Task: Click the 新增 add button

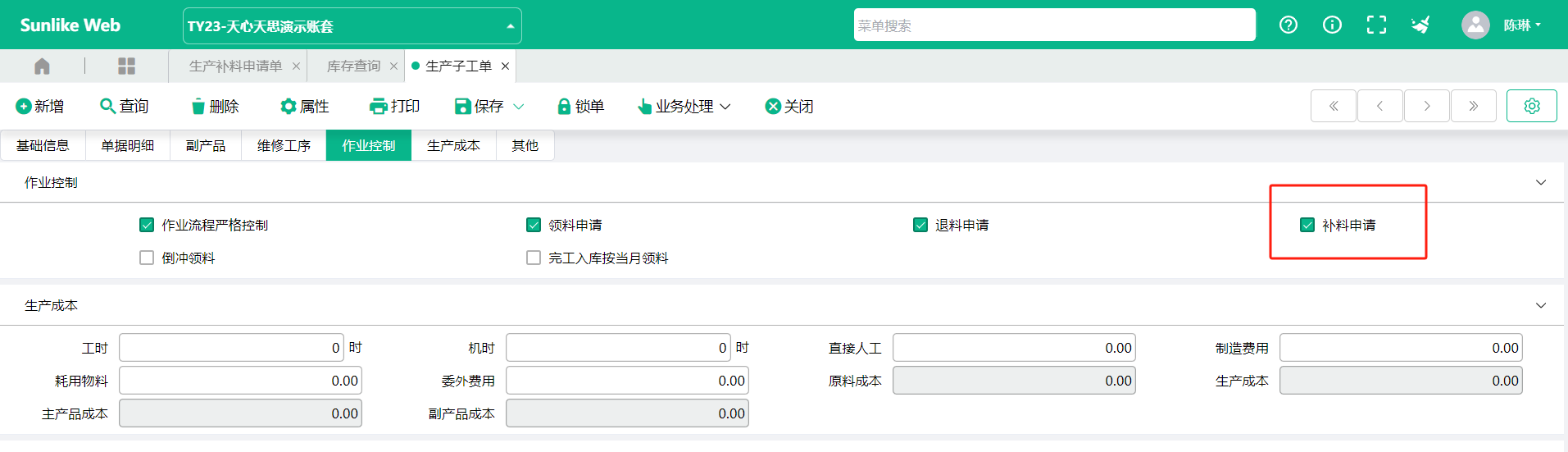Action: [x=39, y=106]
